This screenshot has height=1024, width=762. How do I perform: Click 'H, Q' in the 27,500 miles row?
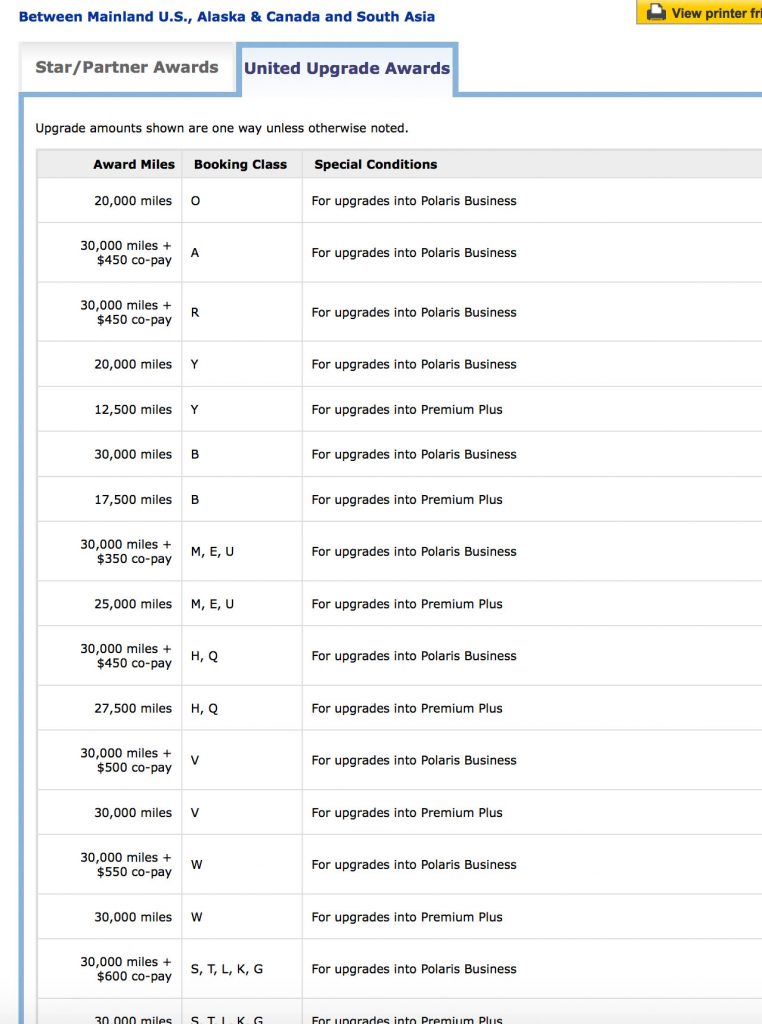(x=204, y=709)
